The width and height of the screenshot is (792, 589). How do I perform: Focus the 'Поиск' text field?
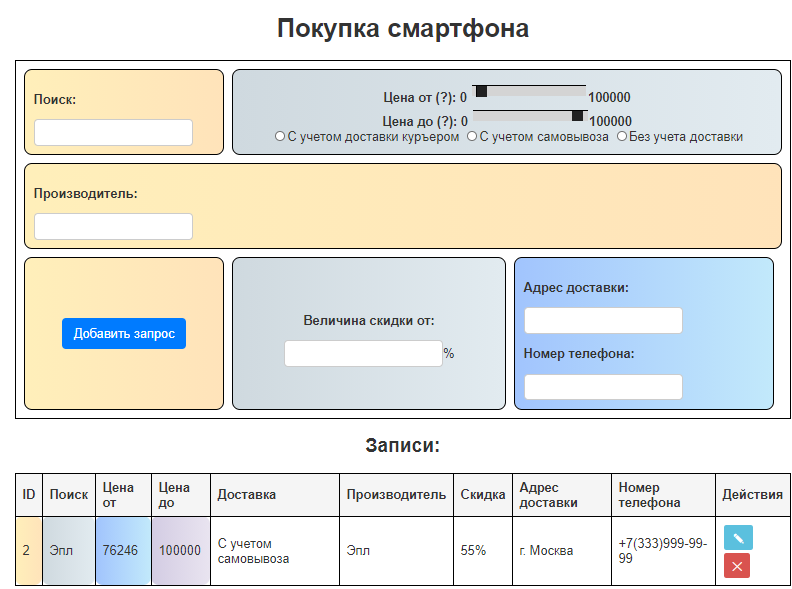113,133
